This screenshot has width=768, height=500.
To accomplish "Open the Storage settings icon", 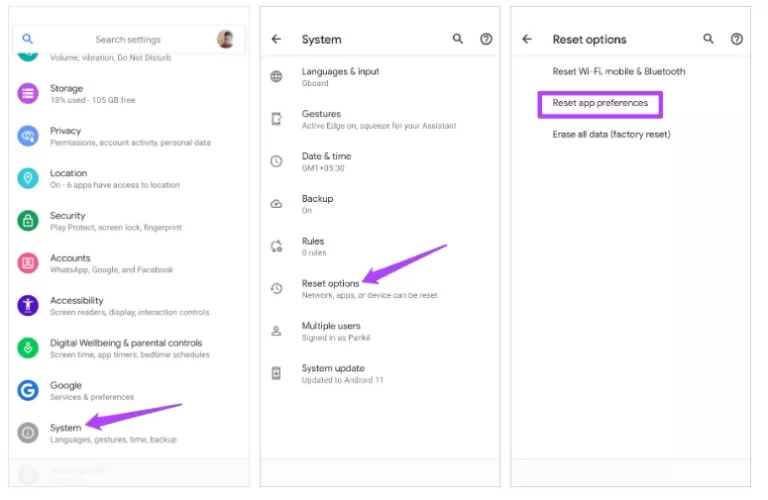I will pyautogui.click(x=29, y=93).
